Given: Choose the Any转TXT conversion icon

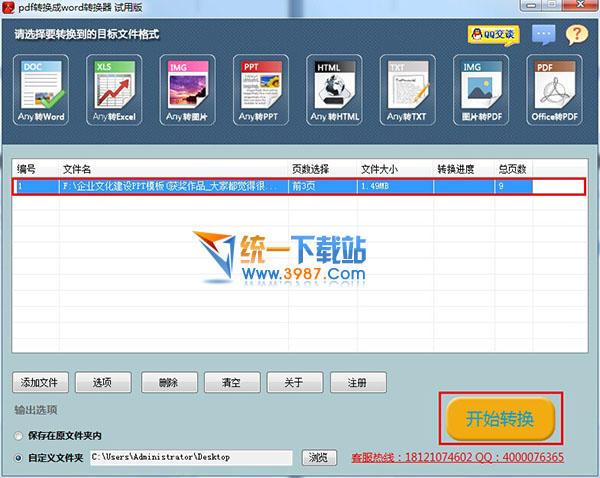Looking at the screenshot, I should 407,88.
